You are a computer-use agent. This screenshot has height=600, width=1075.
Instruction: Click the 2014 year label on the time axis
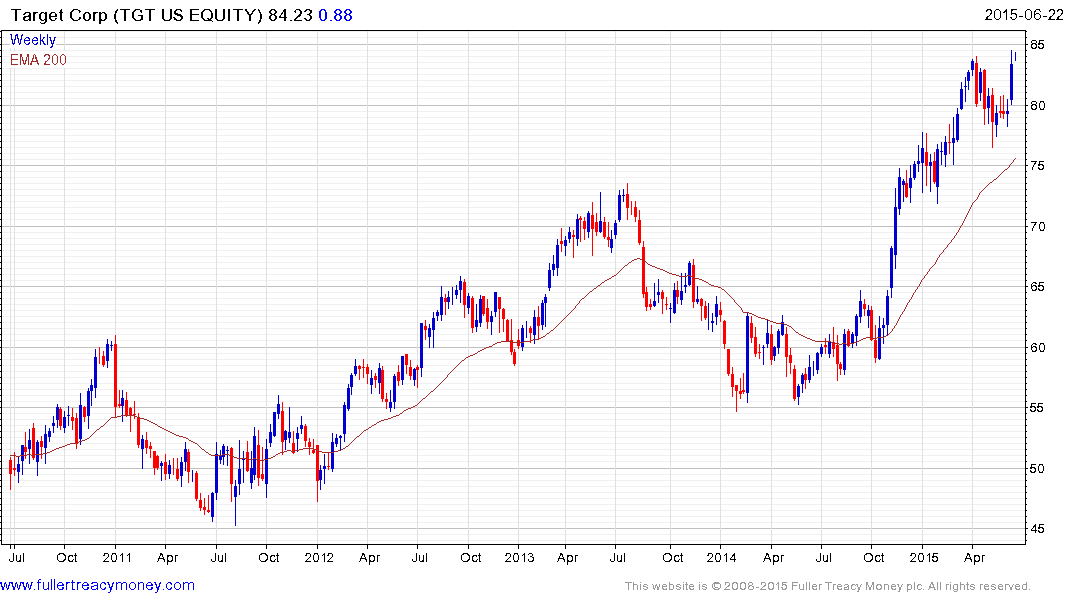[721, 557]
